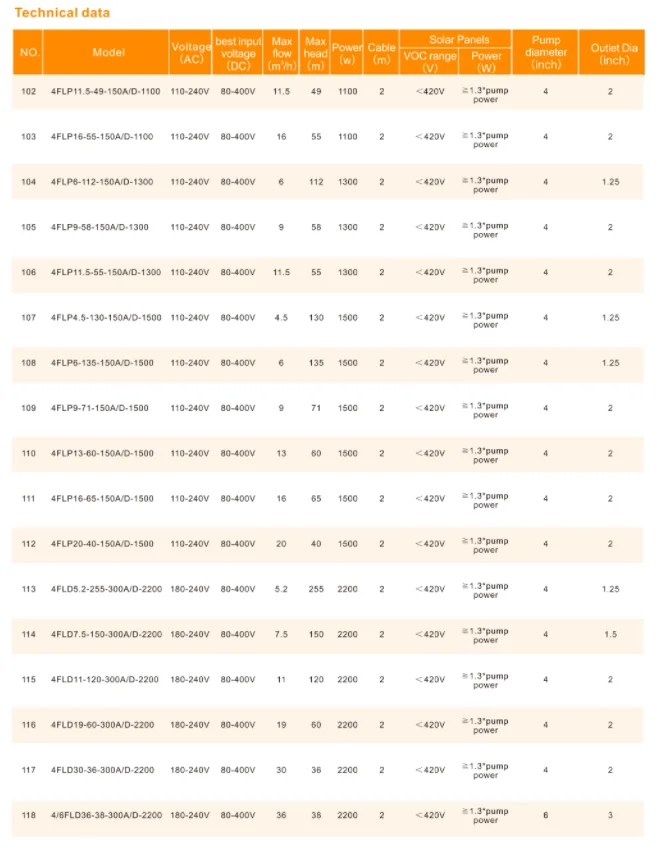This screenshot has height=849, width=663.
Task: Select model 4FLP6-112-150A/D-1300 in row 104
Action: coord(105,182)
